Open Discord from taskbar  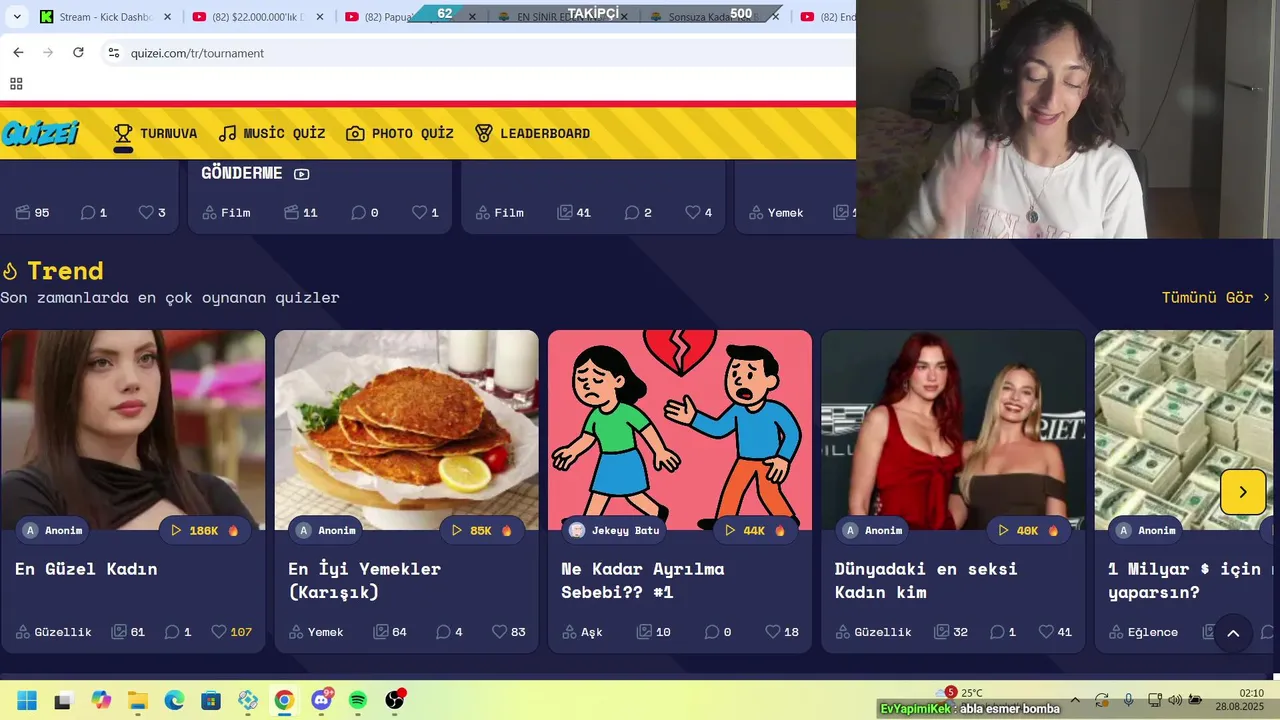coord(322,700)
